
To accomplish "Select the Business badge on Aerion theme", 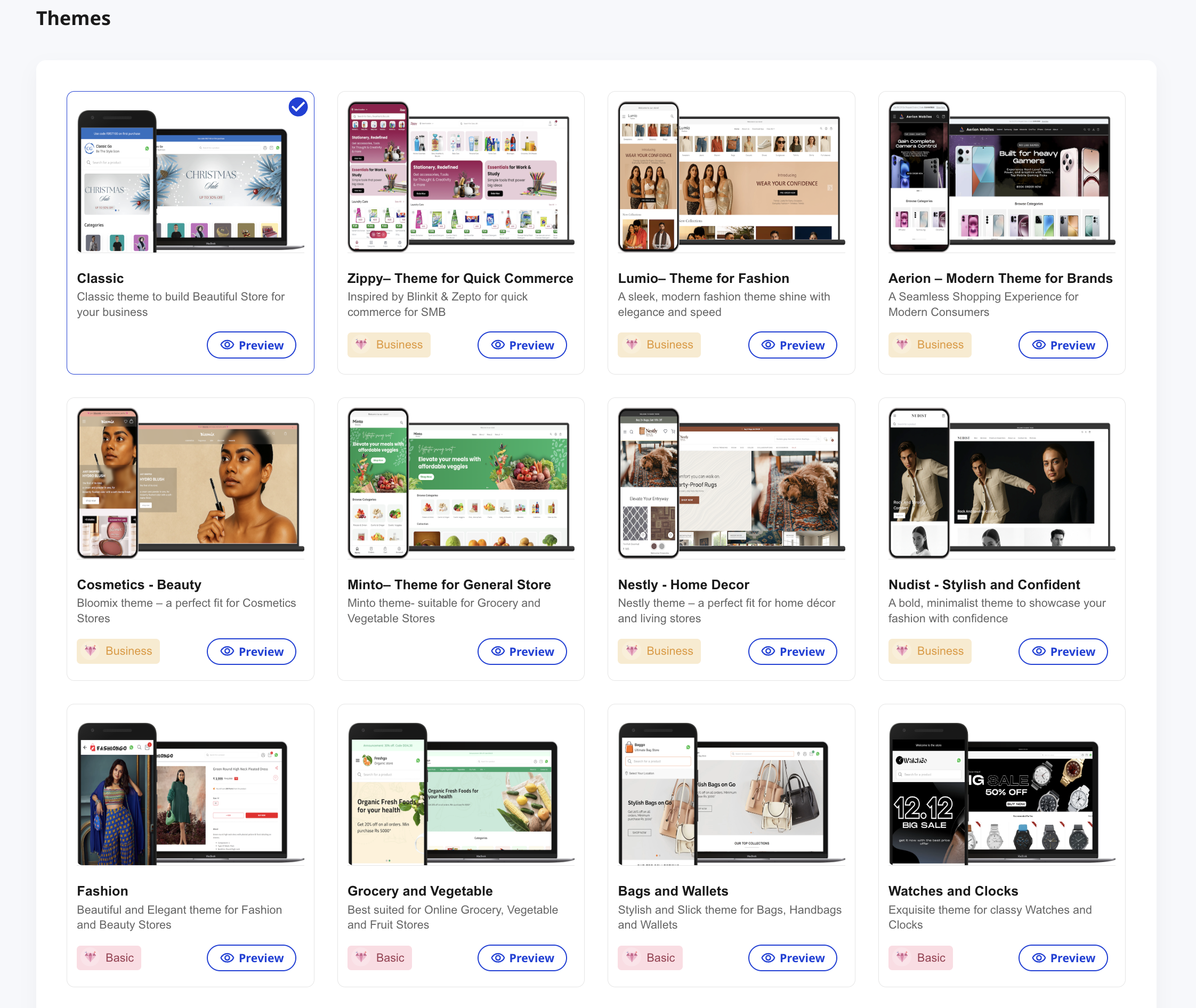I will coord(930,345).
